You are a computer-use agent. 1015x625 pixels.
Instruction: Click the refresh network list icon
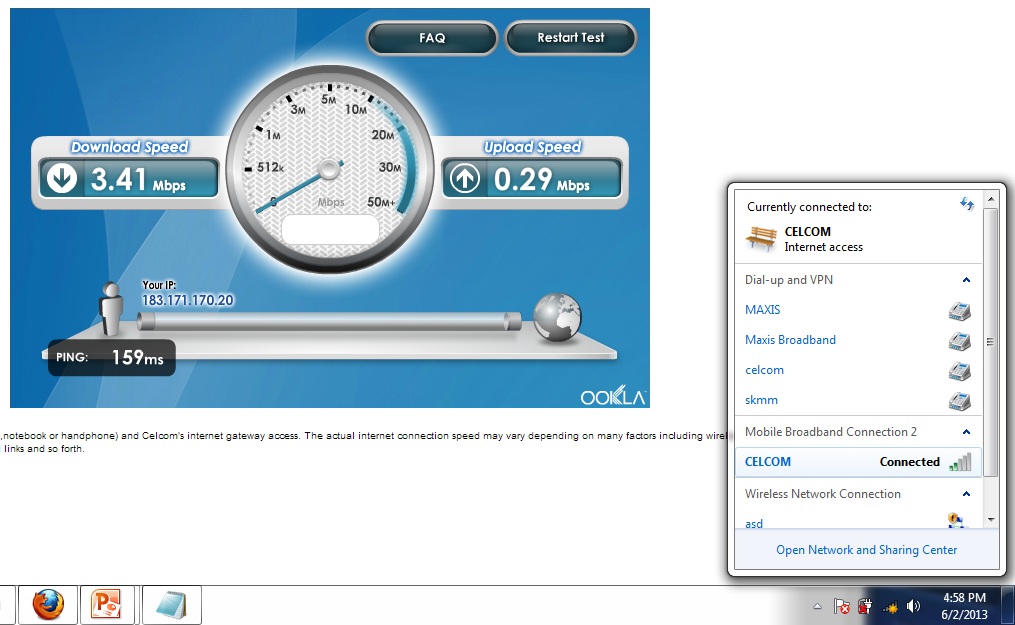tap(966, 204)
